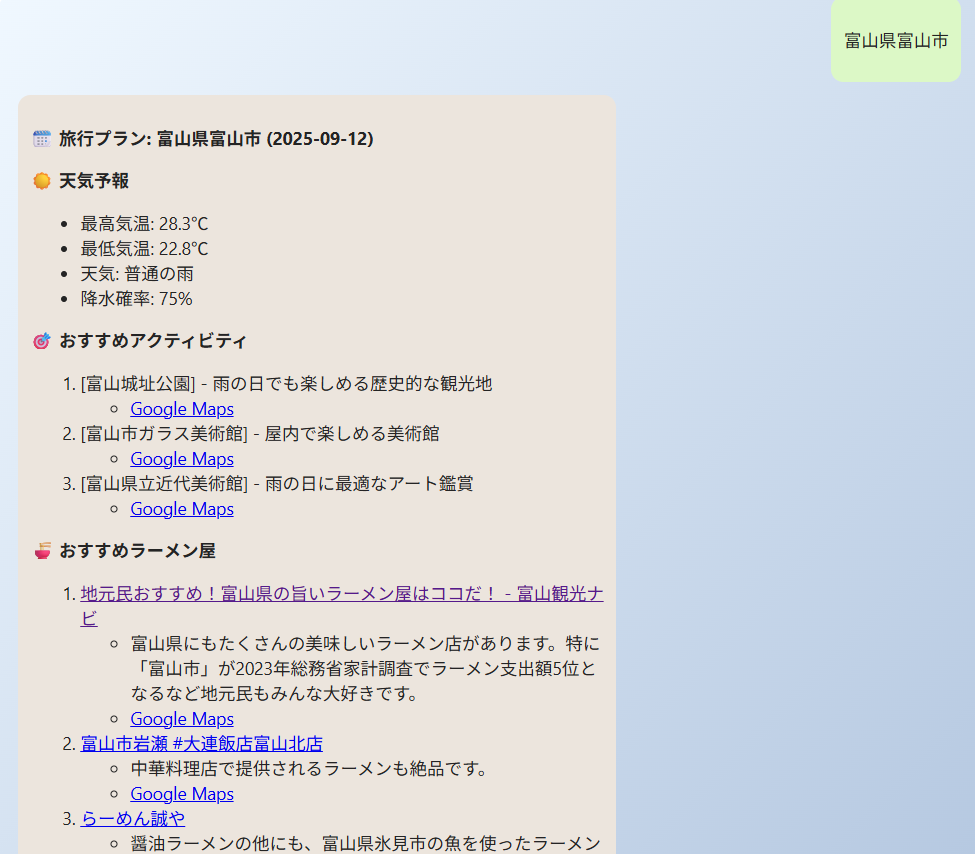Open the らーめん誠や link

132,819
